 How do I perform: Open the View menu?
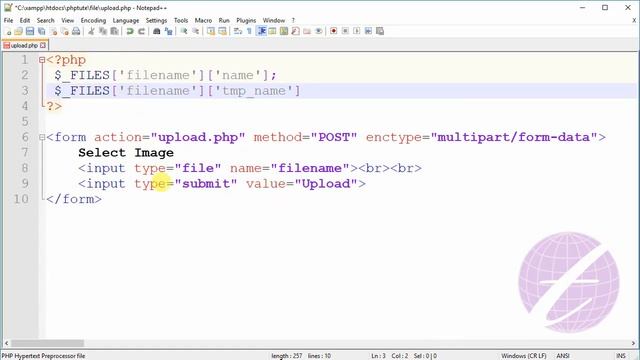point(68,20)
